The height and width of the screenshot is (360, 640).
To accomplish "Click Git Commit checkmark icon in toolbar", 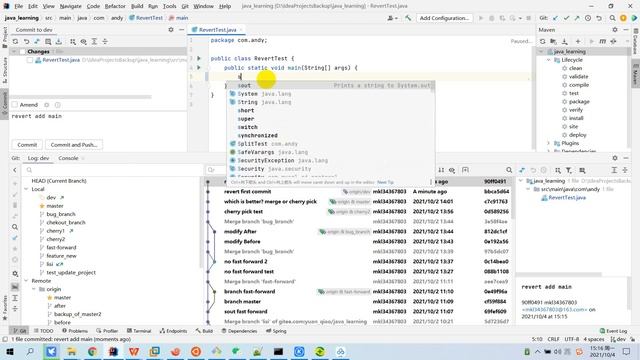I will tap(566, 18).
